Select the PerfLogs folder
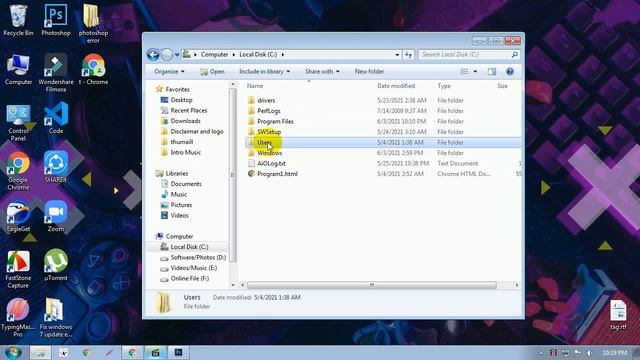This screenshot has height=360, width=640. click(269, 111)
